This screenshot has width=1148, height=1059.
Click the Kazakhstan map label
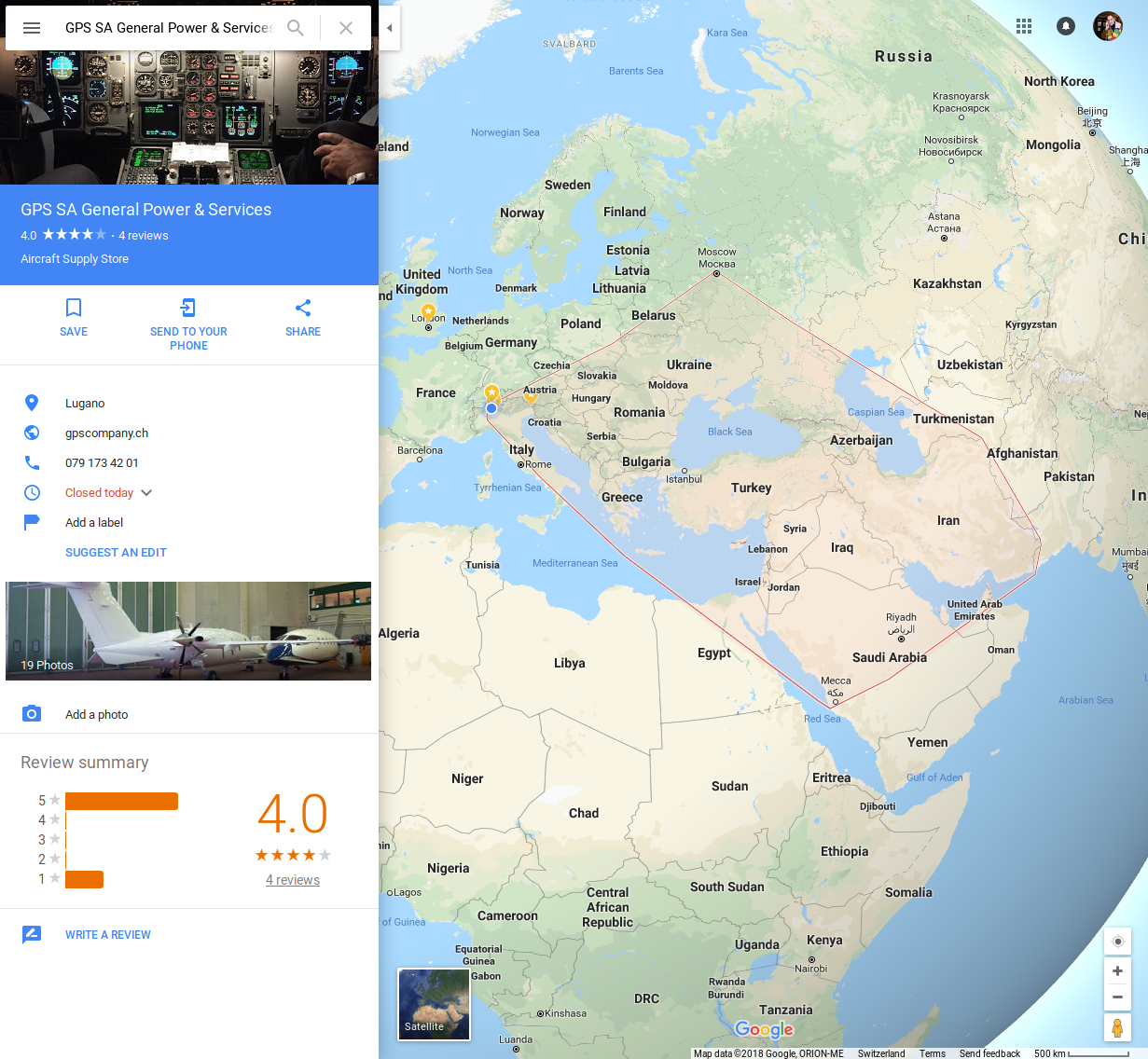click(947, 283)
